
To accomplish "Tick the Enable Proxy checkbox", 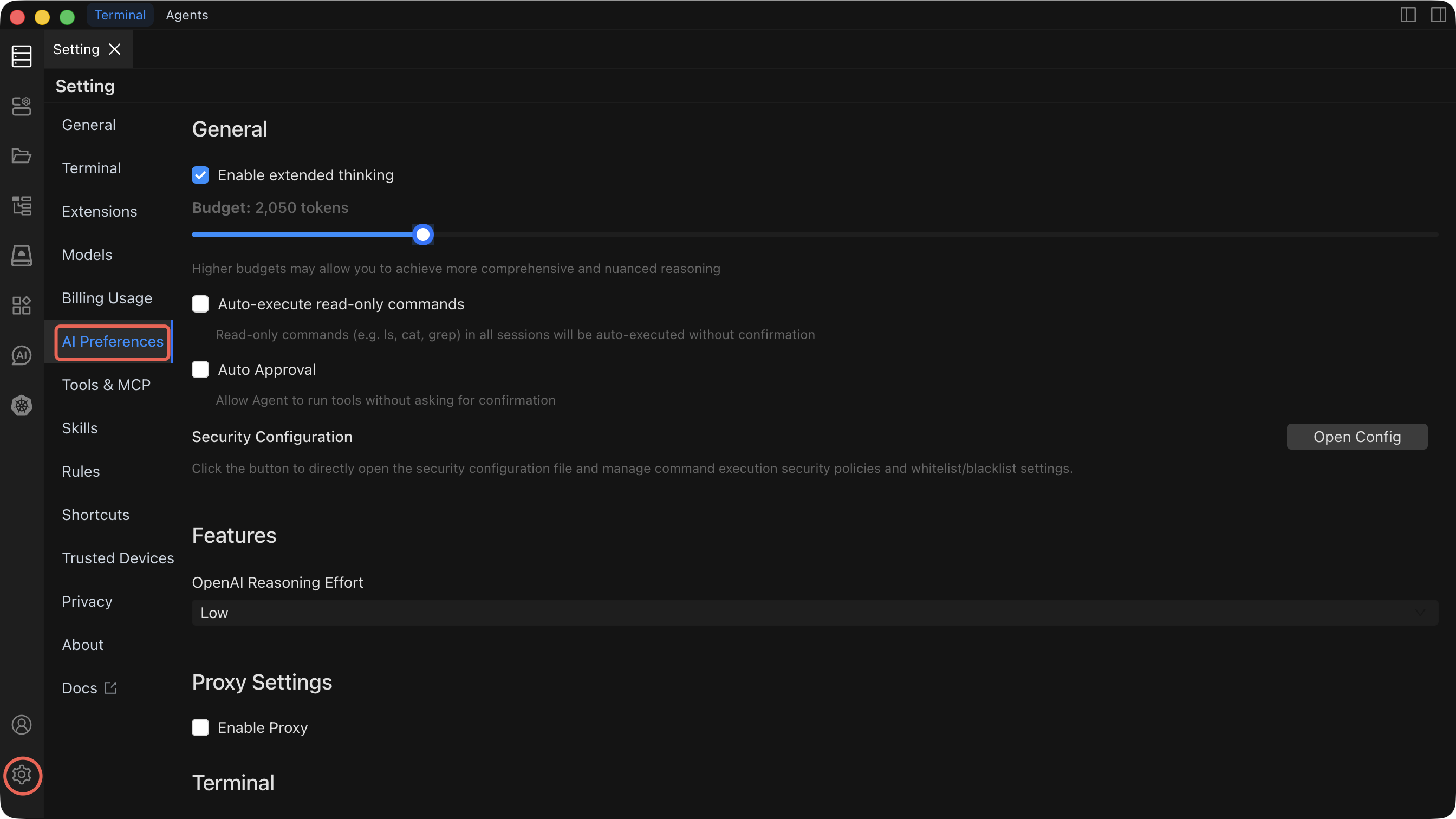I will 200,727.
